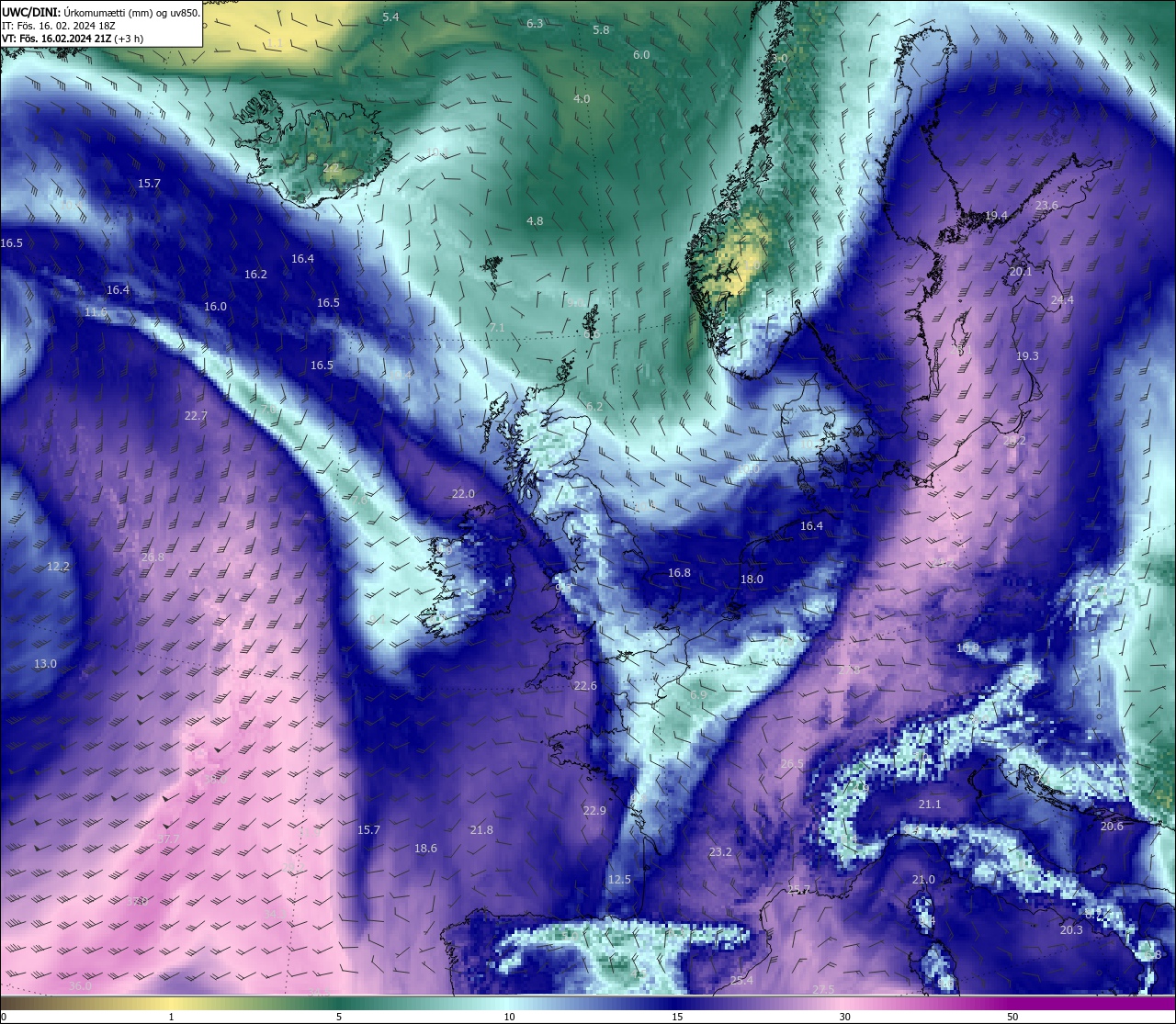Click the 22.0 value label near Ireland
The width and height of the screenshot is (1176, 1024).
[463, 494]
